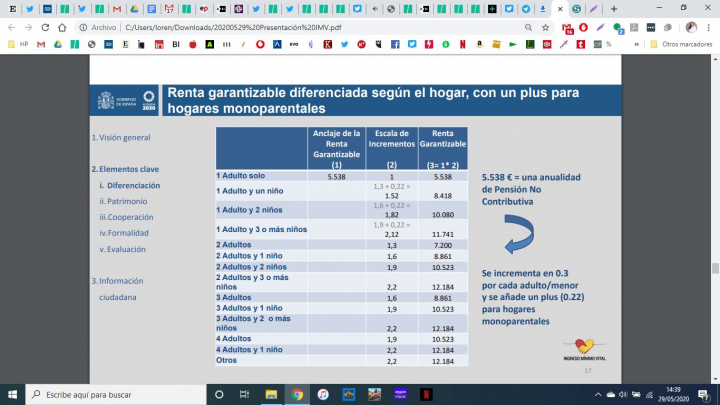Open File Explorer from the taskbar

pyautogui.click(x=270, y=394)
